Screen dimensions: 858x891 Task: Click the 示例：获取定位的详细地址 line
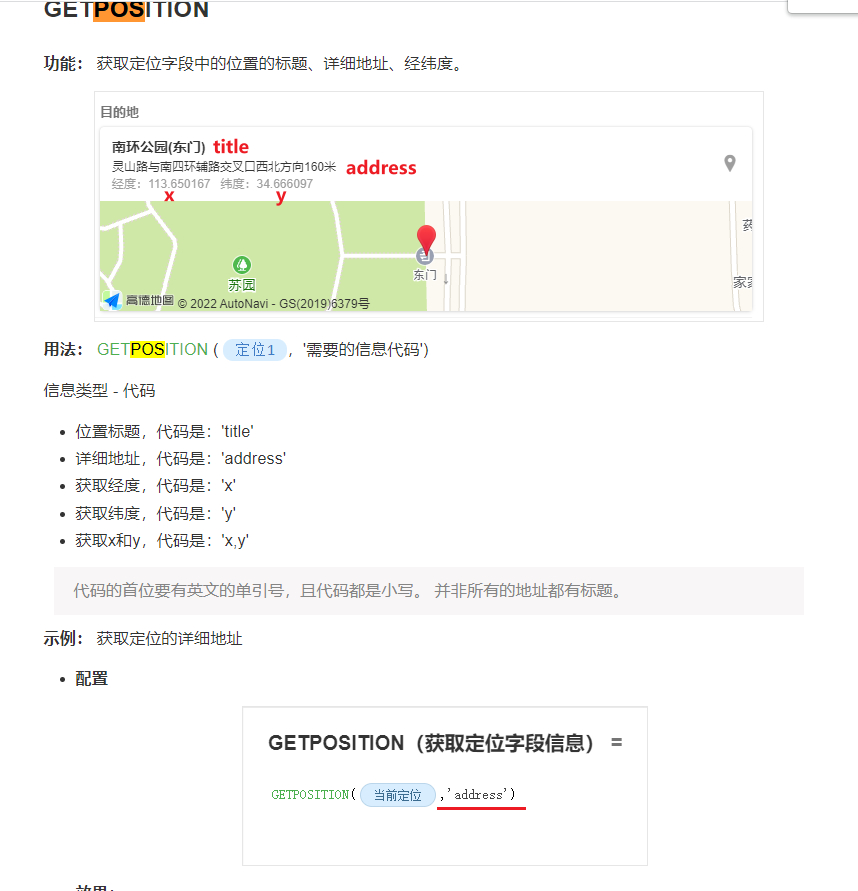point(143,638)
